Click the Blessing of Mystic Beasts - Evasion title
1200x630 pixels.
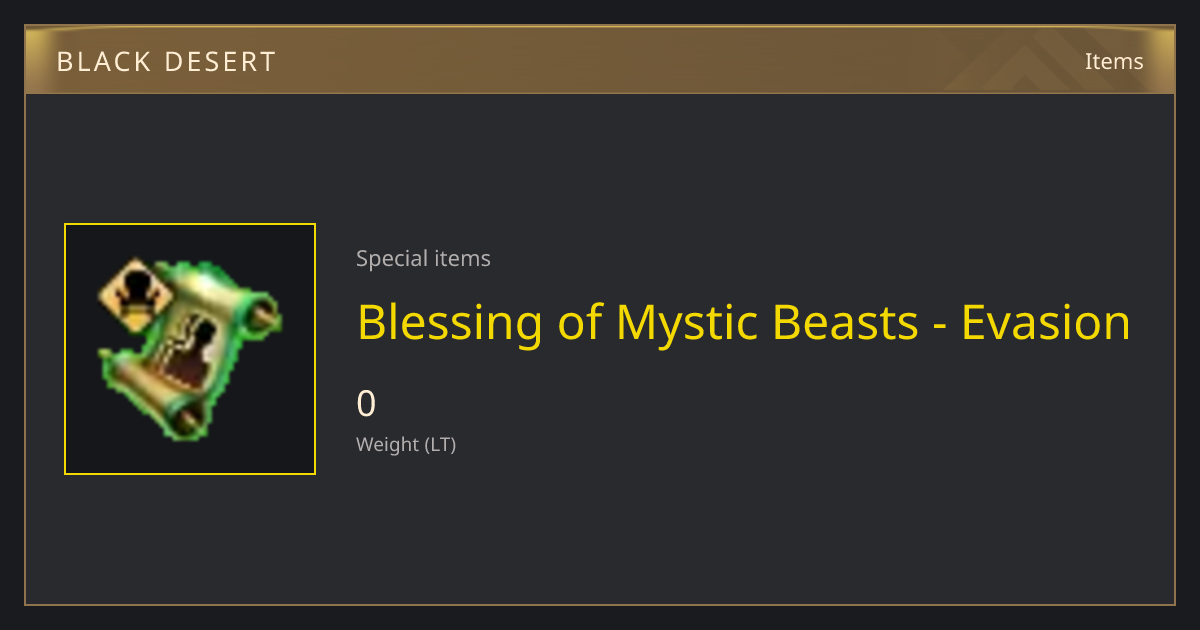pyautogui.click(x=743, y=323)
